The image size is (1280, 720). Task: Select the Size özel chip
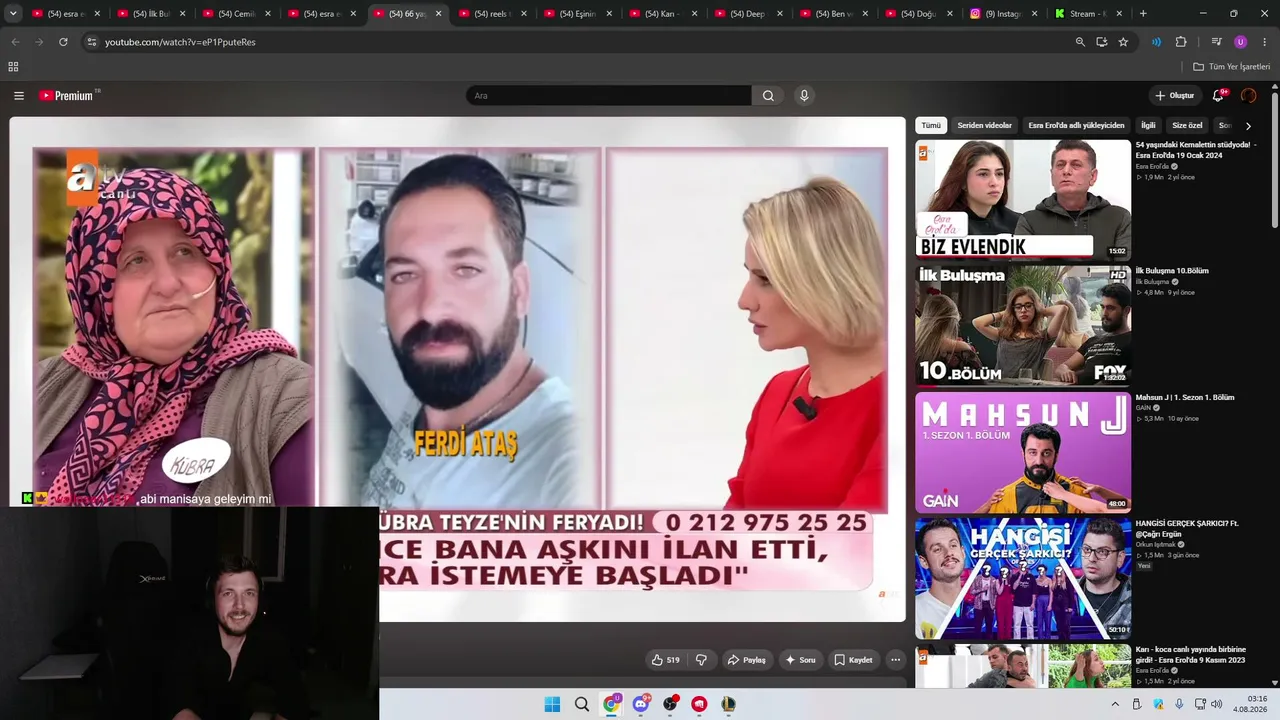pos(1187,126)
